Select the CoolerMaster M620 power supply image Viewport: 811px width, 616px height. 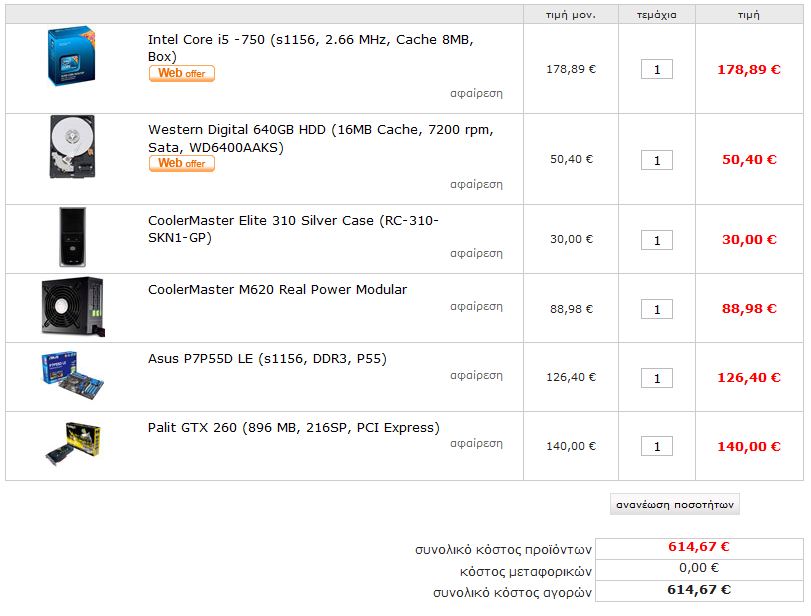point(73,307)
